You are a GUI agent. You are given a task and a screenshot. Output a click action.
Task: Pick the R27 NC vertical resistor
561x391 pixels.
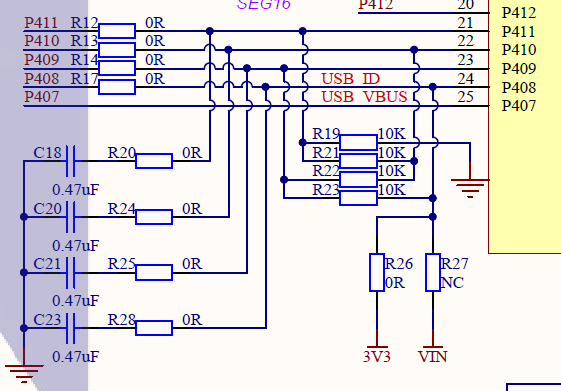click(x=433, y=272)
